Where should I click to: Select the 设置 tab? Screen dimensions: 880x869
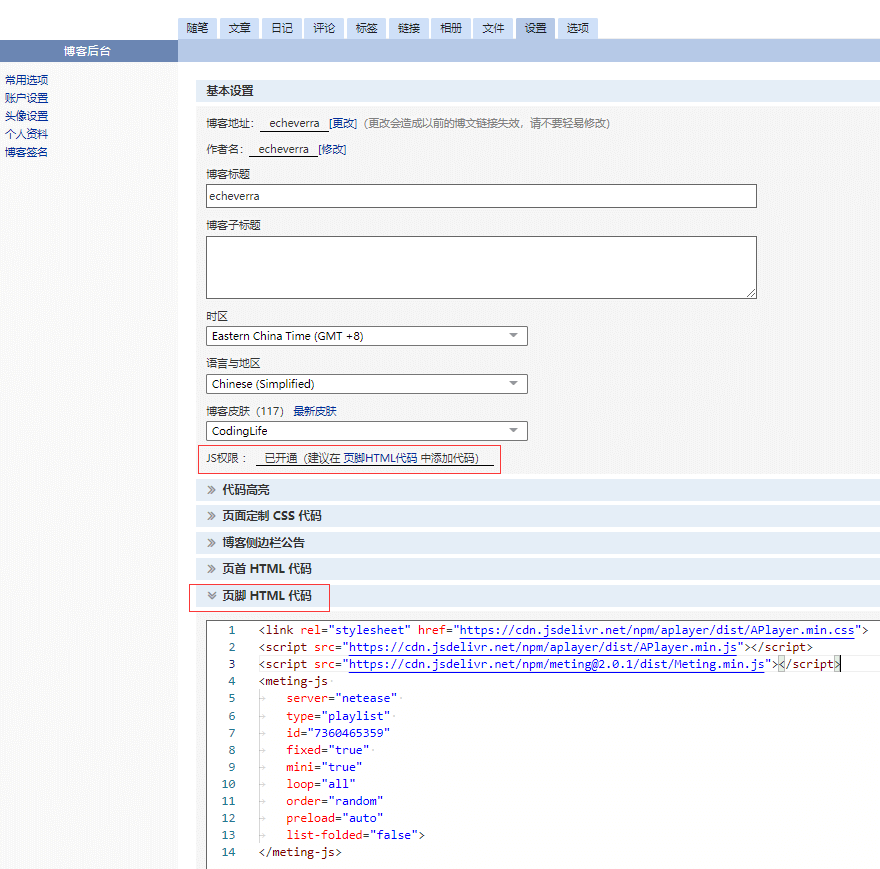(x=535, y=28)
